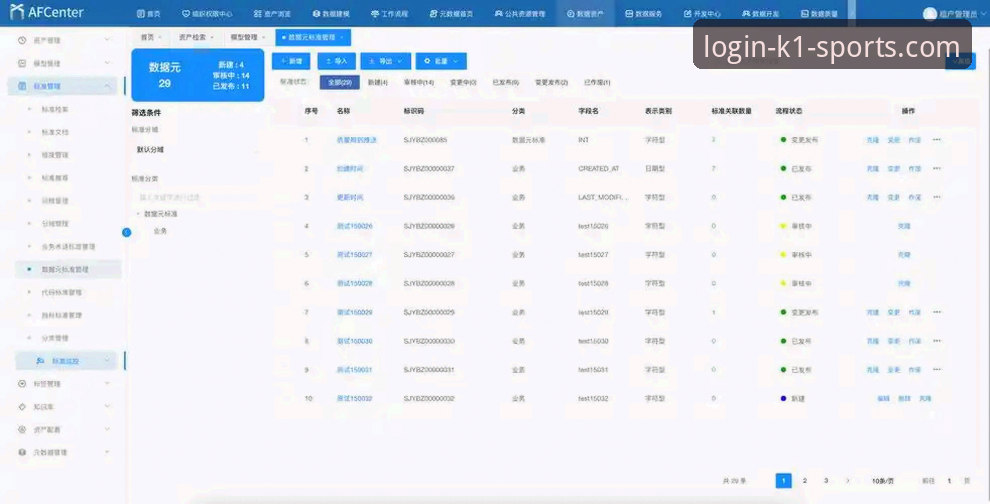Image resolution: width=990 pixels, height=504 pixels.
Task: Open more actions for SJYBZ000085 row
Action: [936, 140]
